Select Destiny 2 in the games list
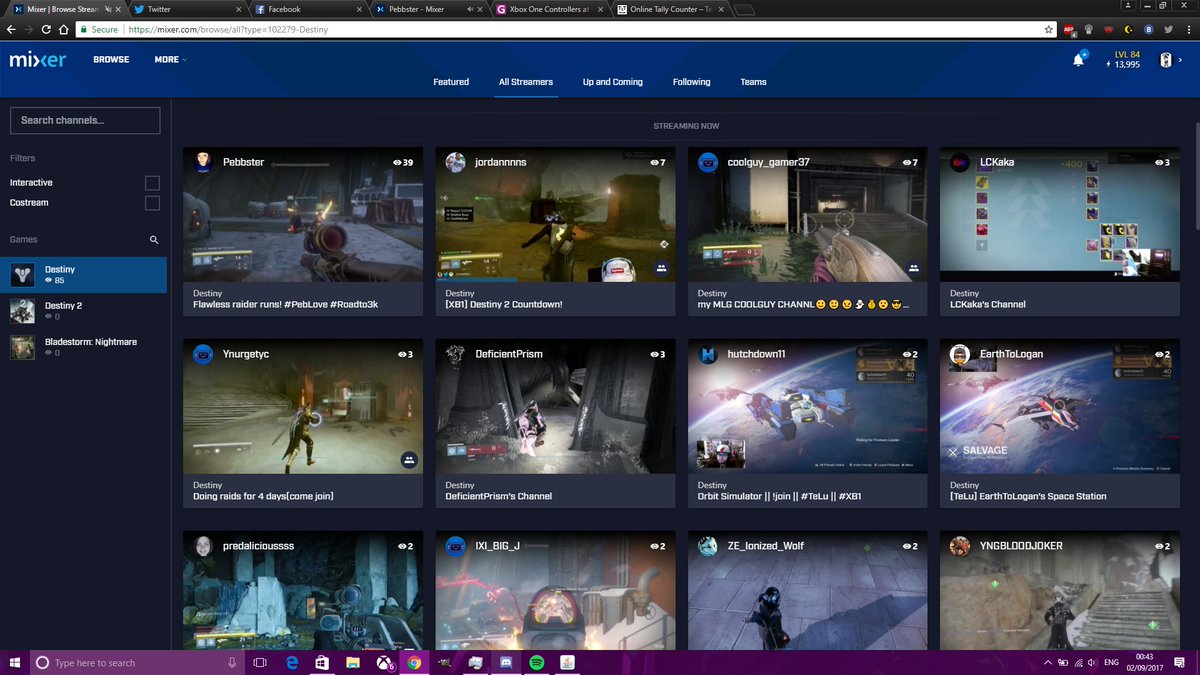Screen dimensions: 1200x675 (83, 311)
